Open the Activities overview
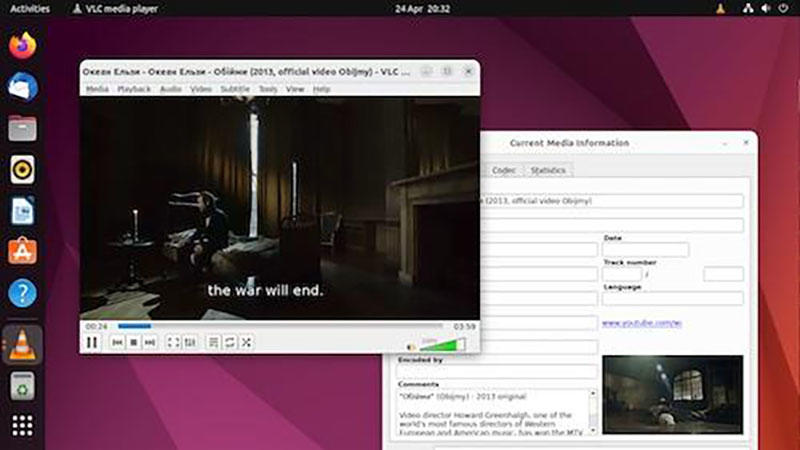Screen dimensions: 800x450 (30, 9)
